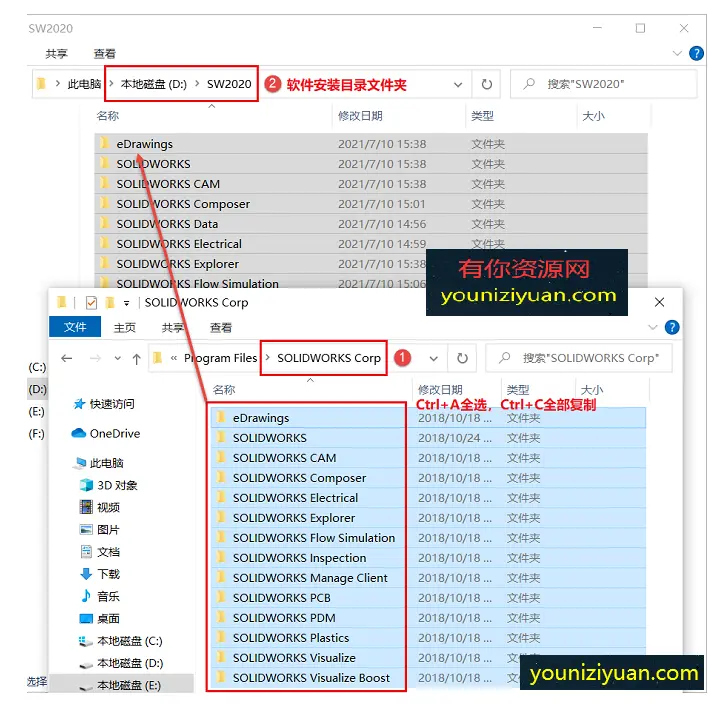Open the 共享 tab in SW2020 window
Viewport: 717px width, 704px height.
tap(57, 53)
